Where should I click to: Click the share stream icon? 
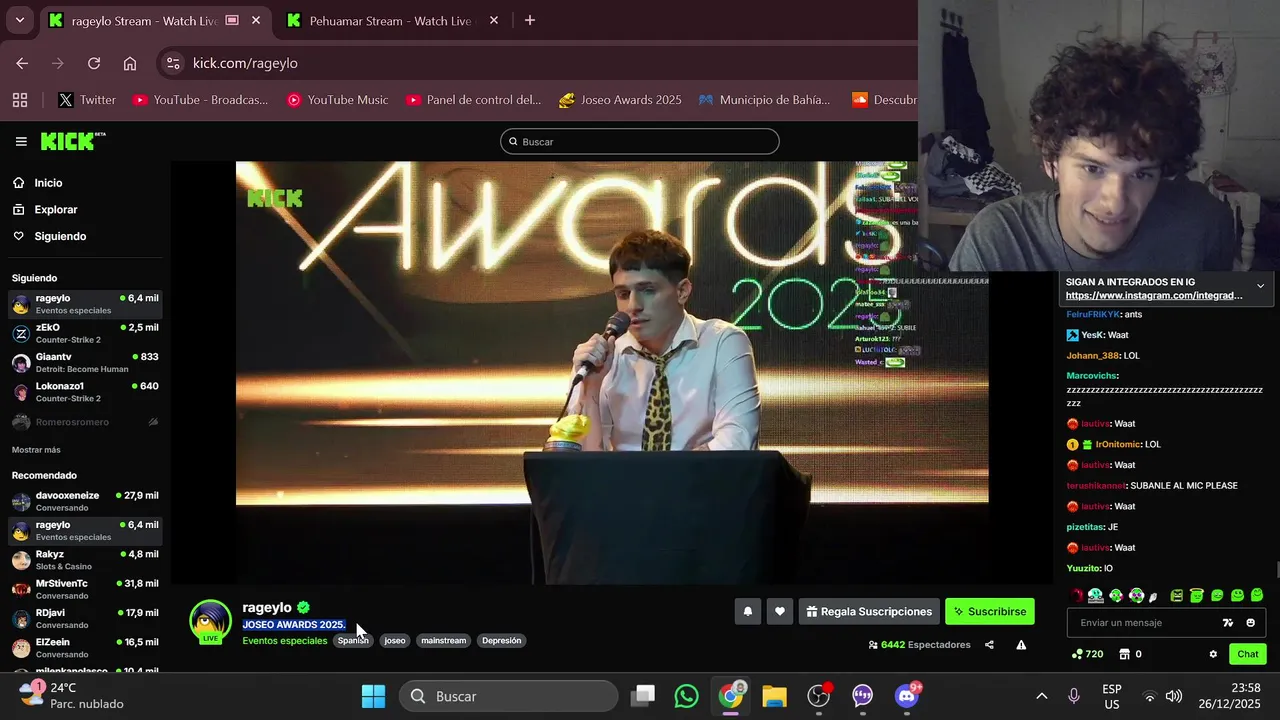point(989,645)
